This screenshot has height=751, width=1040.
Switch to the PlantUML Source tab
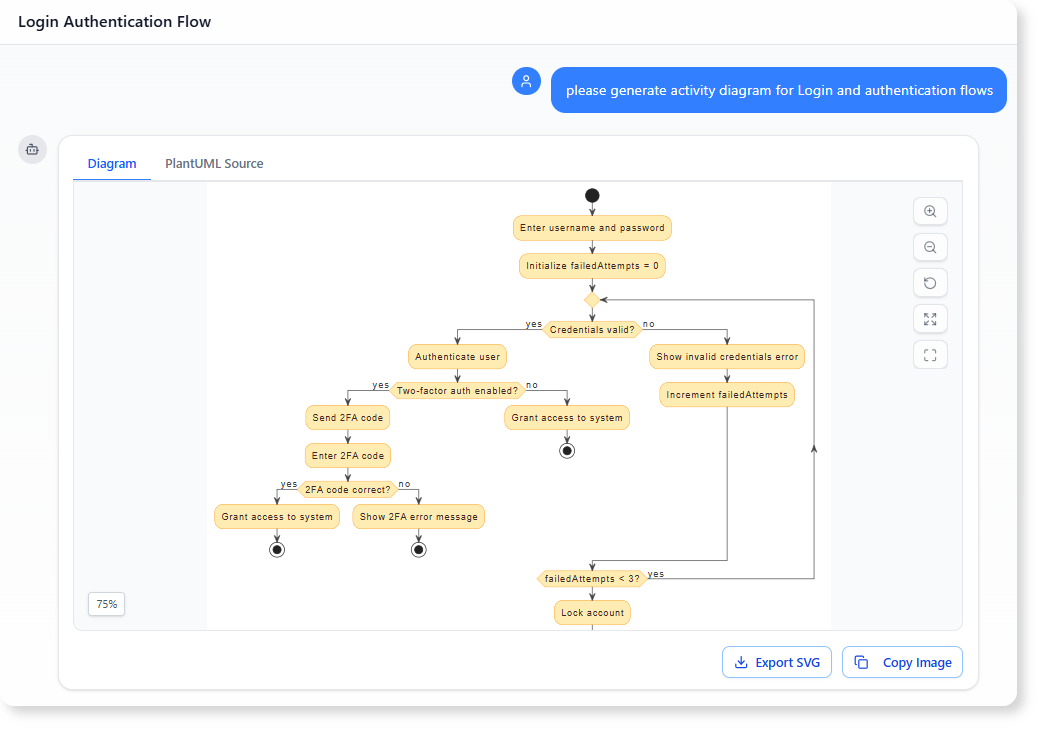pyautogui.click(x=214, y=163)
